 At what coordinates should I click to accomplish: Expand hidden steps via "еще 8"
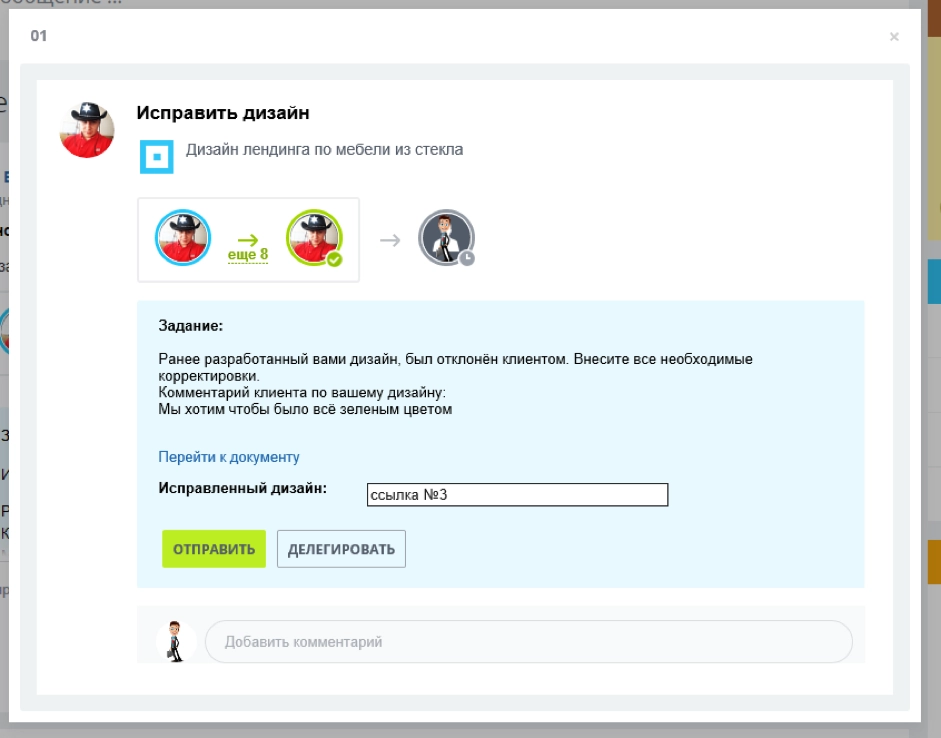[248, 255]
